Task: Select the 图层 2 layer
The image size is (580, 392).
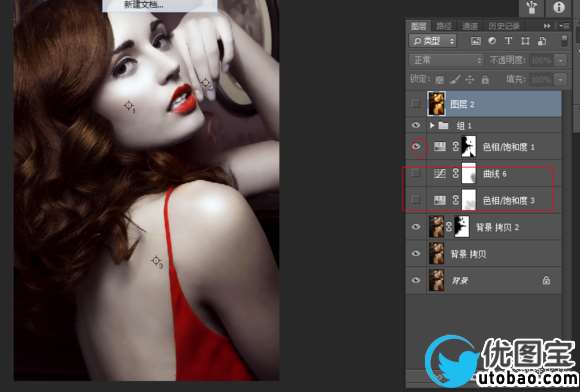Action: [x=494, y=104]
